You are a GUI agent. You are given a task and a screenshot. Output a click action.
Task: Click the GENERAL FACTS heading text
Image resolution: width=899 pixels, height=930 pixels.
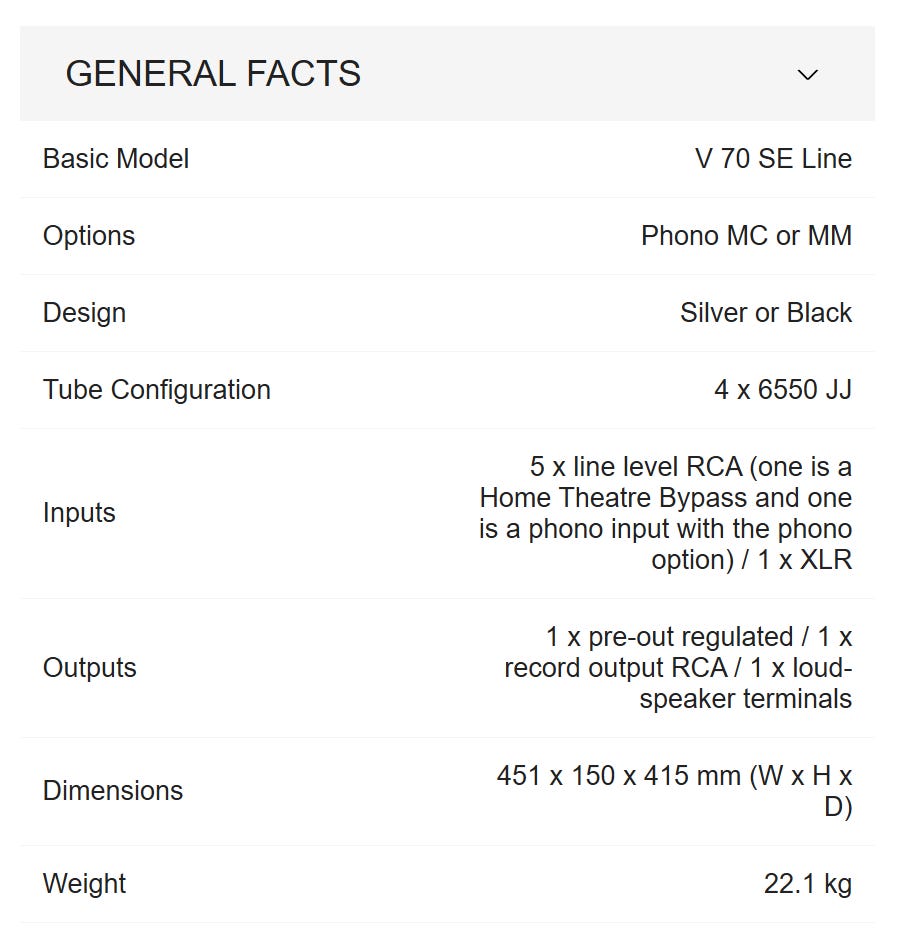tap(213, 74)
